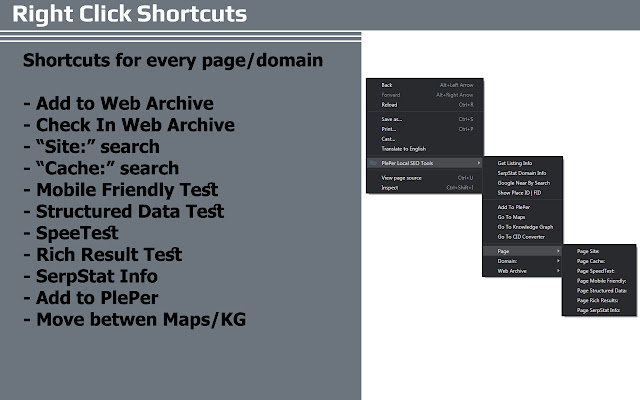Click the 'Check In Web Archive' line
The image size is (640, 400).
click(129, 125)
